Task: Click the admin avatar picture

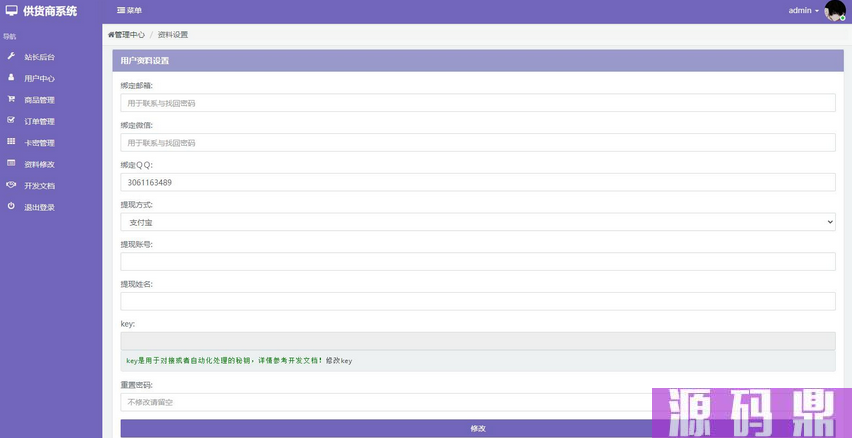Action: pos(835,10)
